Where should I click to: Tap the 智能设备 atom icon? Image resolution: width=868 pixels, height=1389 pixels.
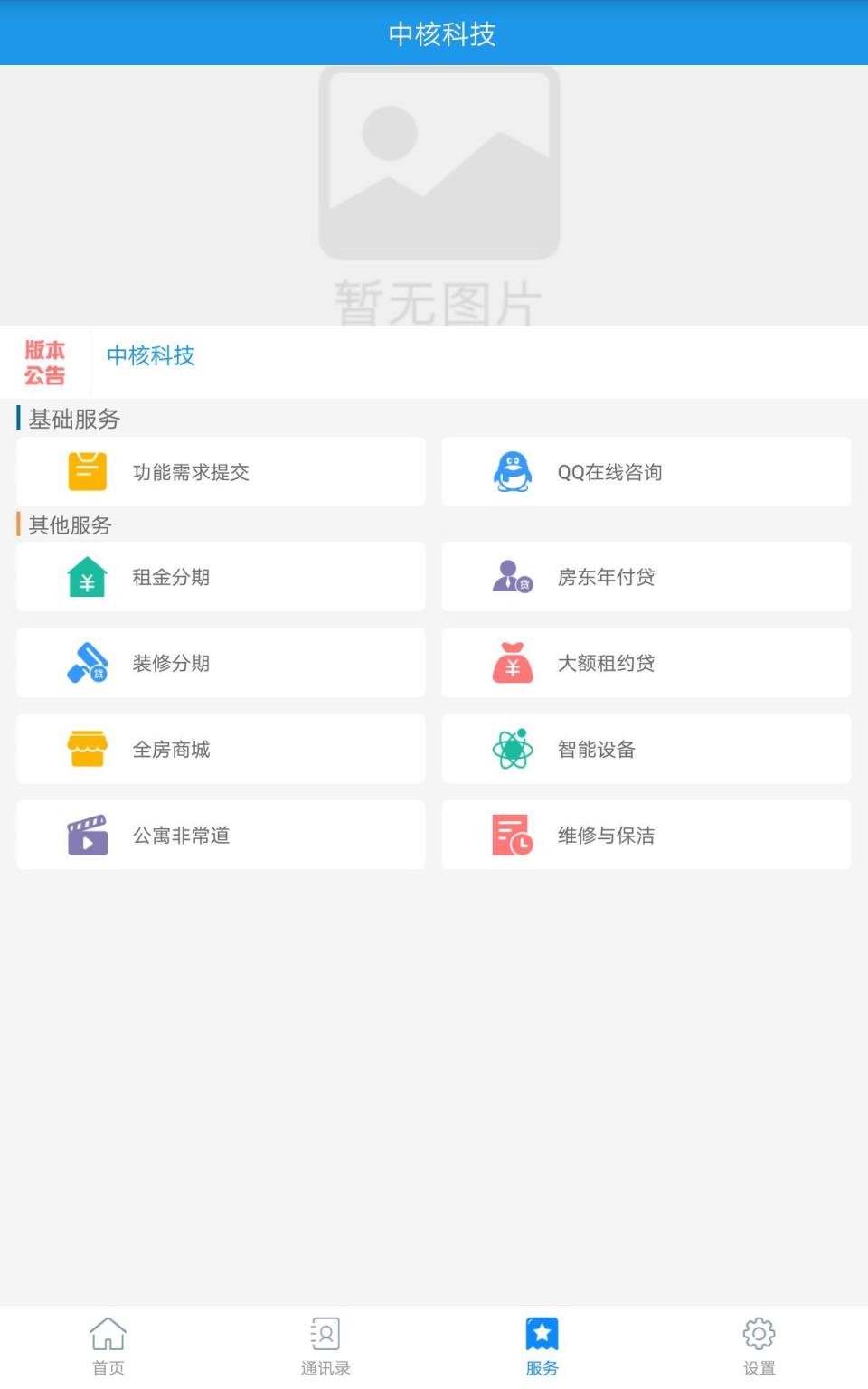click(512, 748)
